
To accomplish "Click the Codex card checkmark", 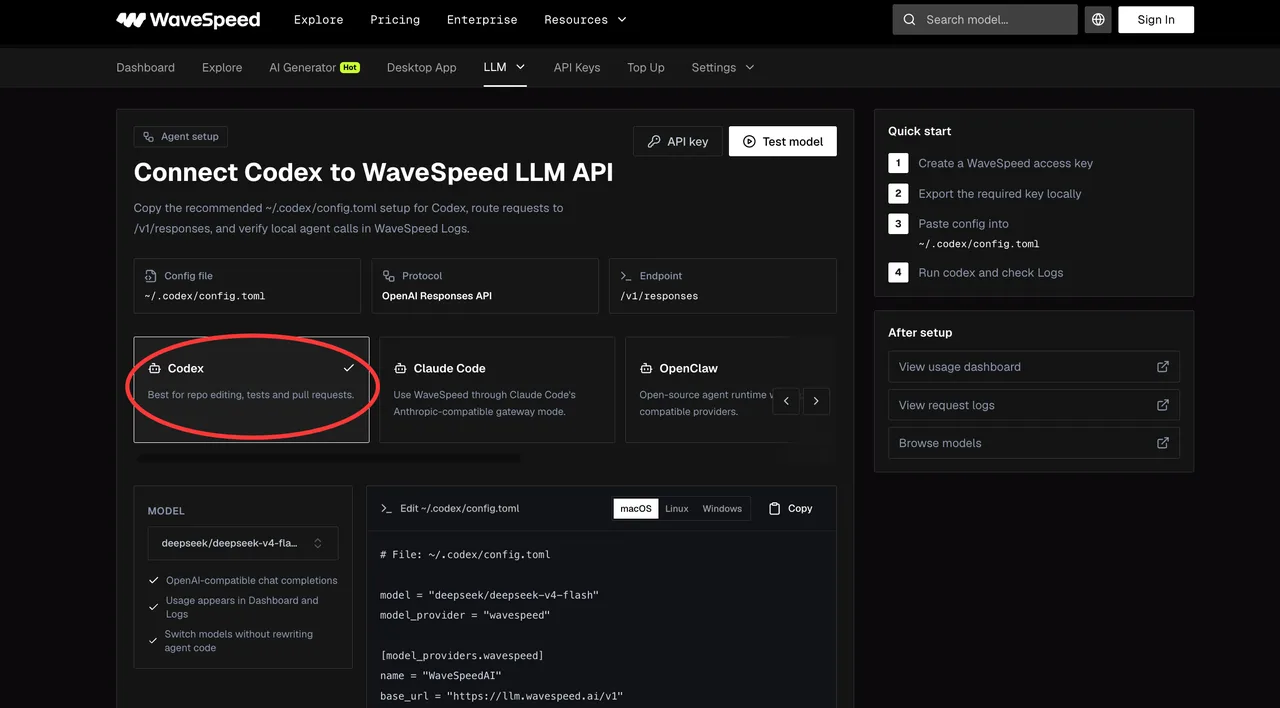I will [x=348, y=368].
